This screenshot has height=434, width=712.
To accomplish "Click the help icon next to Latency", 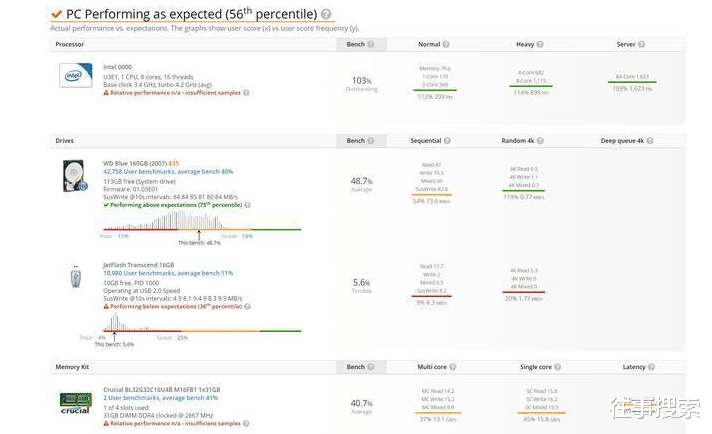I will 651,367.
